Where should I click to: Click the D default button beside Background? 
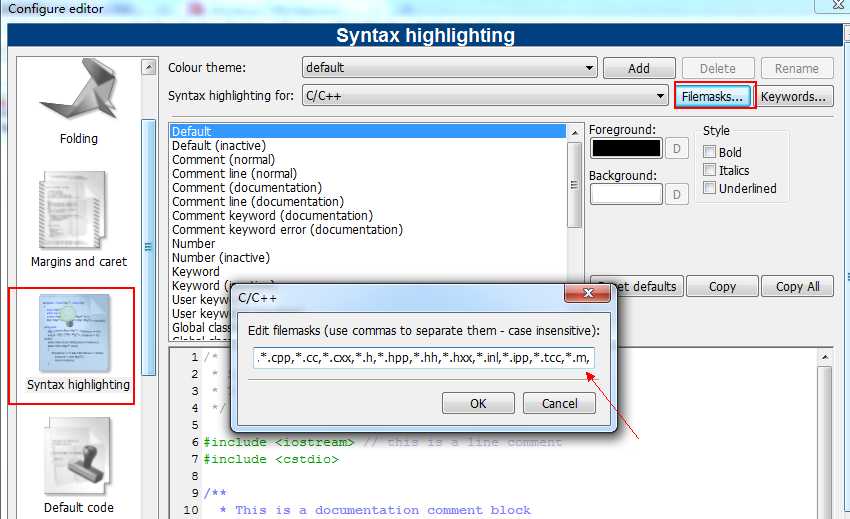pos(677,194)
